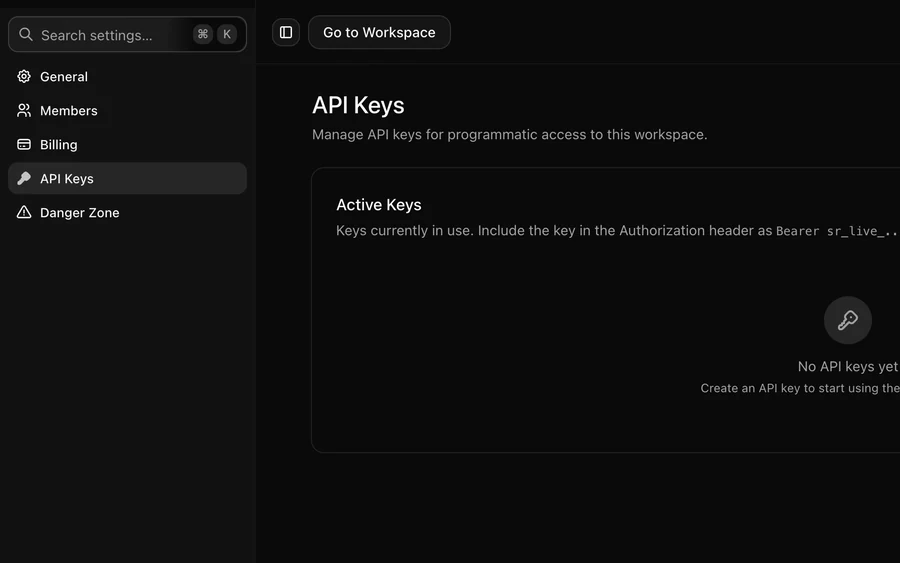This screenshot has height=563, width=900.
Task: Click the Danger Zone warning triangle icon
Action: click(x=24, y=212)
